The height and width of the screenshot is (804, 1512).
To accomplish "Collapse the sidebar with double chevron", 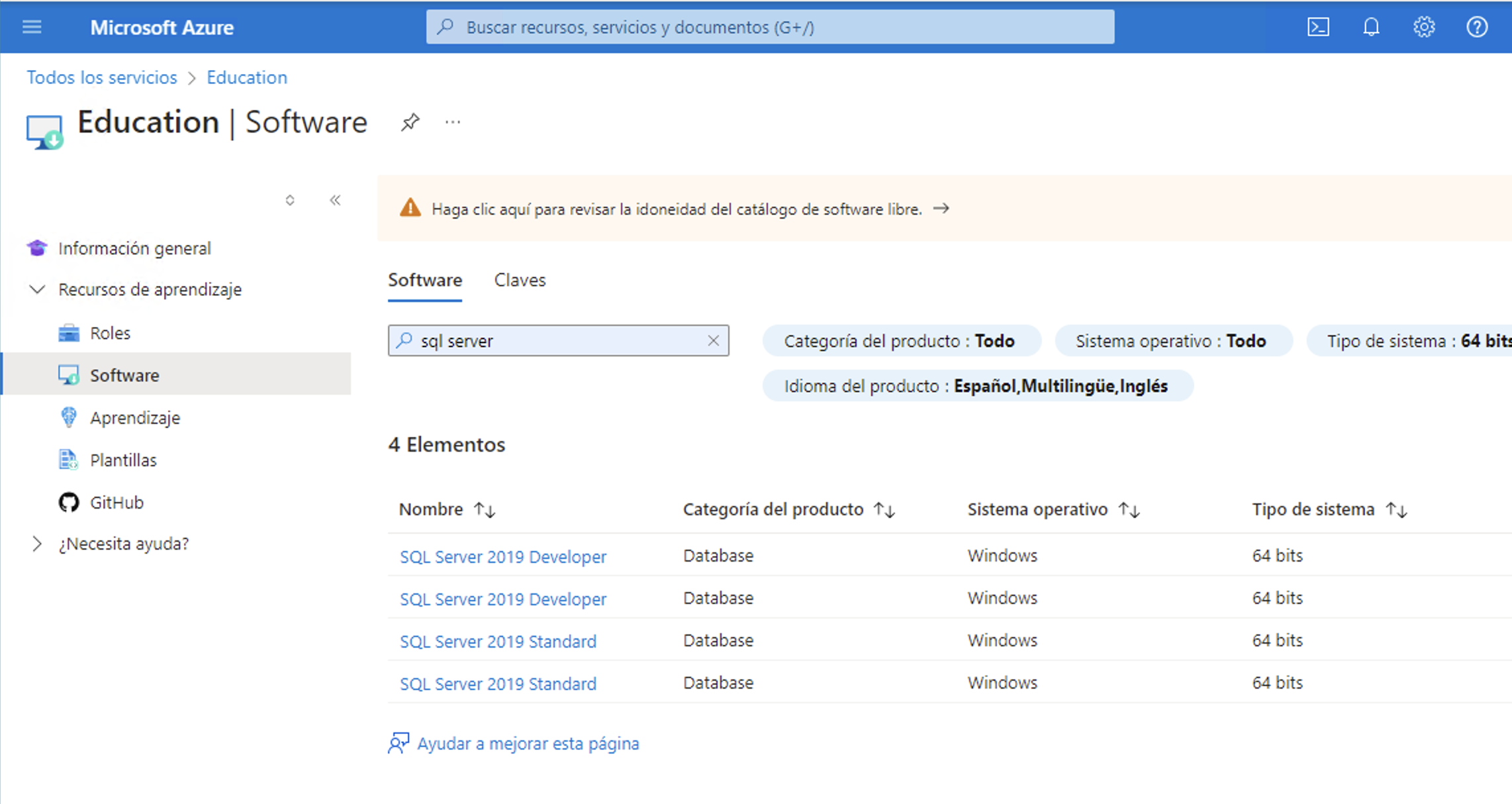I will coord(336,200).
